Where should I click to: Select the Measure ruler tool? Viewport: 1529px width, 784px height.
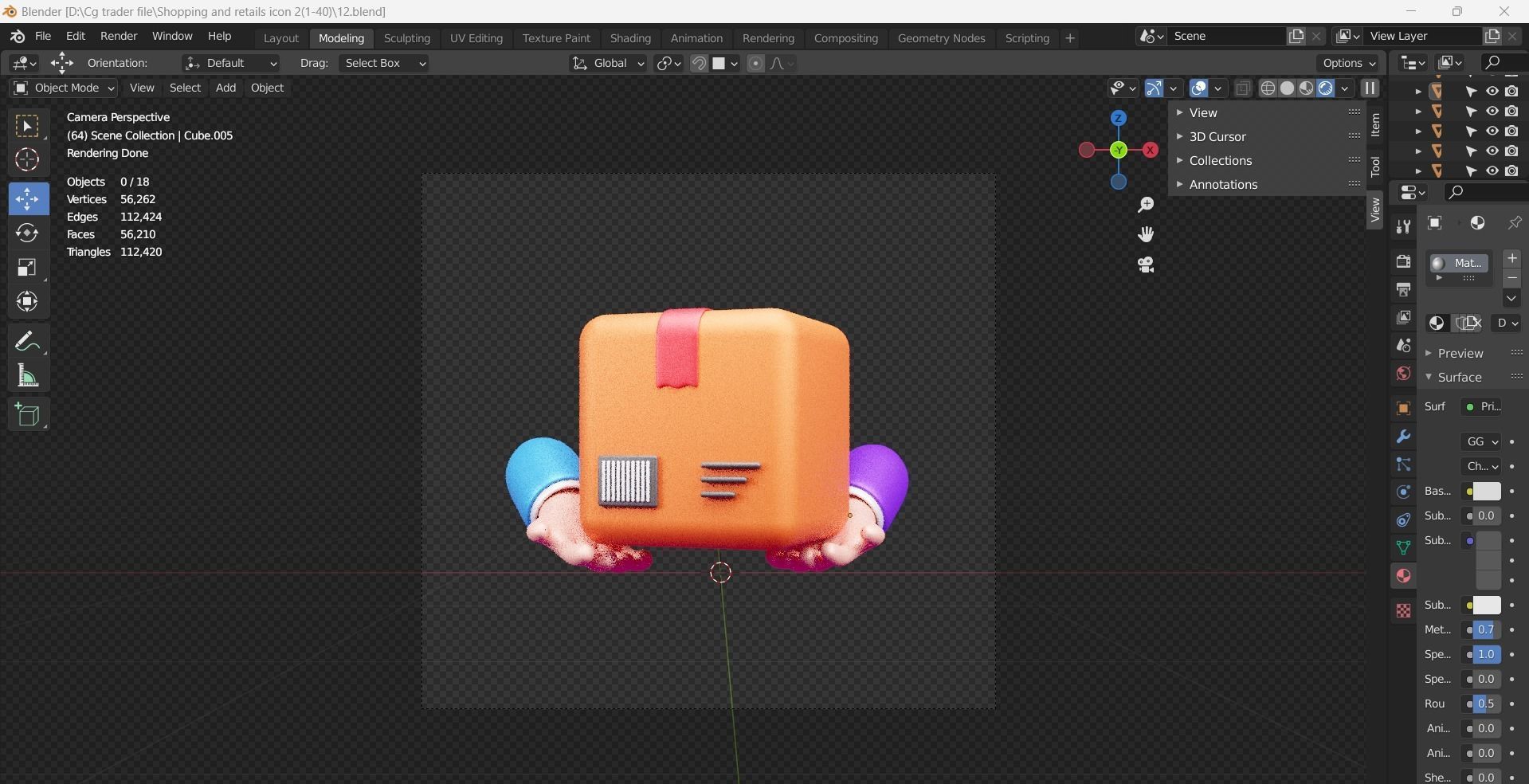click(28, 376)
